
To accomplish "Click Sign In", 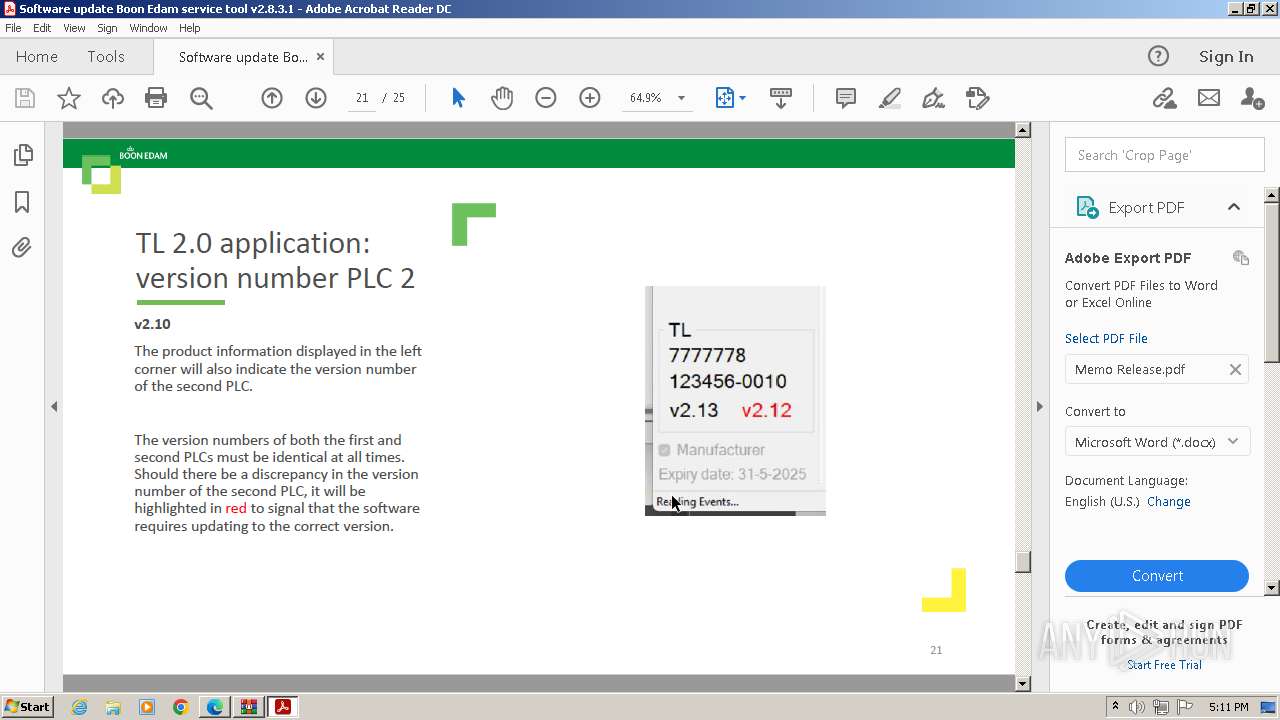I will point(1226,57).
